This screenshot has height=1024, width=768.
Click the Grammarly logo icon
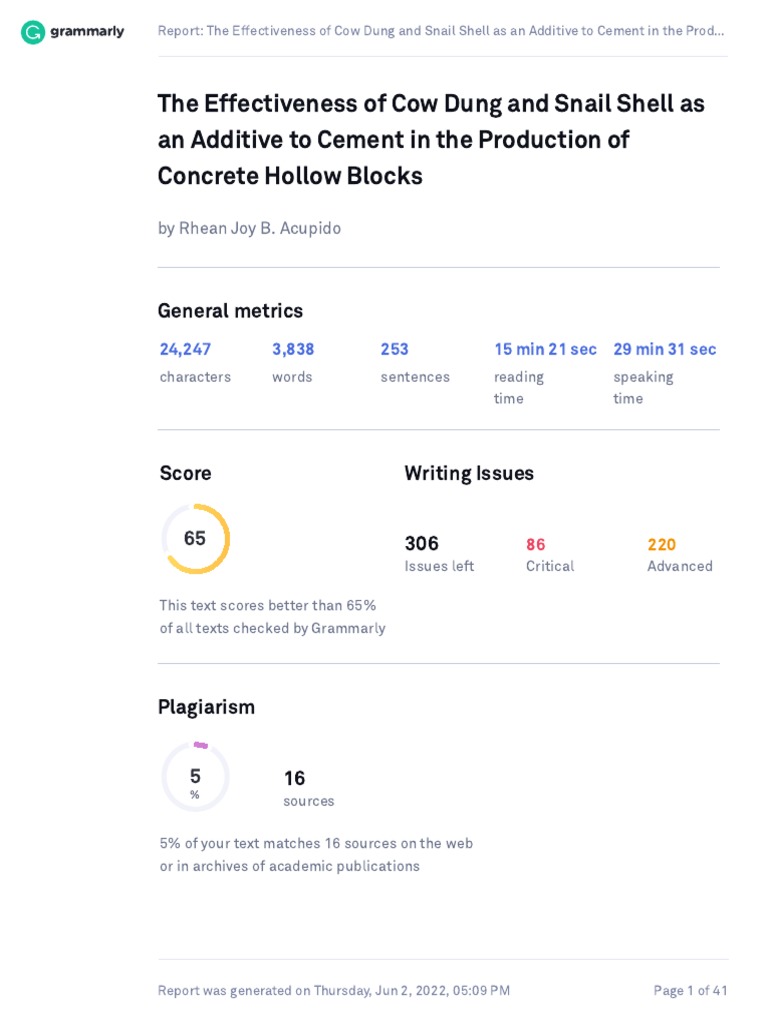point(33,32)
